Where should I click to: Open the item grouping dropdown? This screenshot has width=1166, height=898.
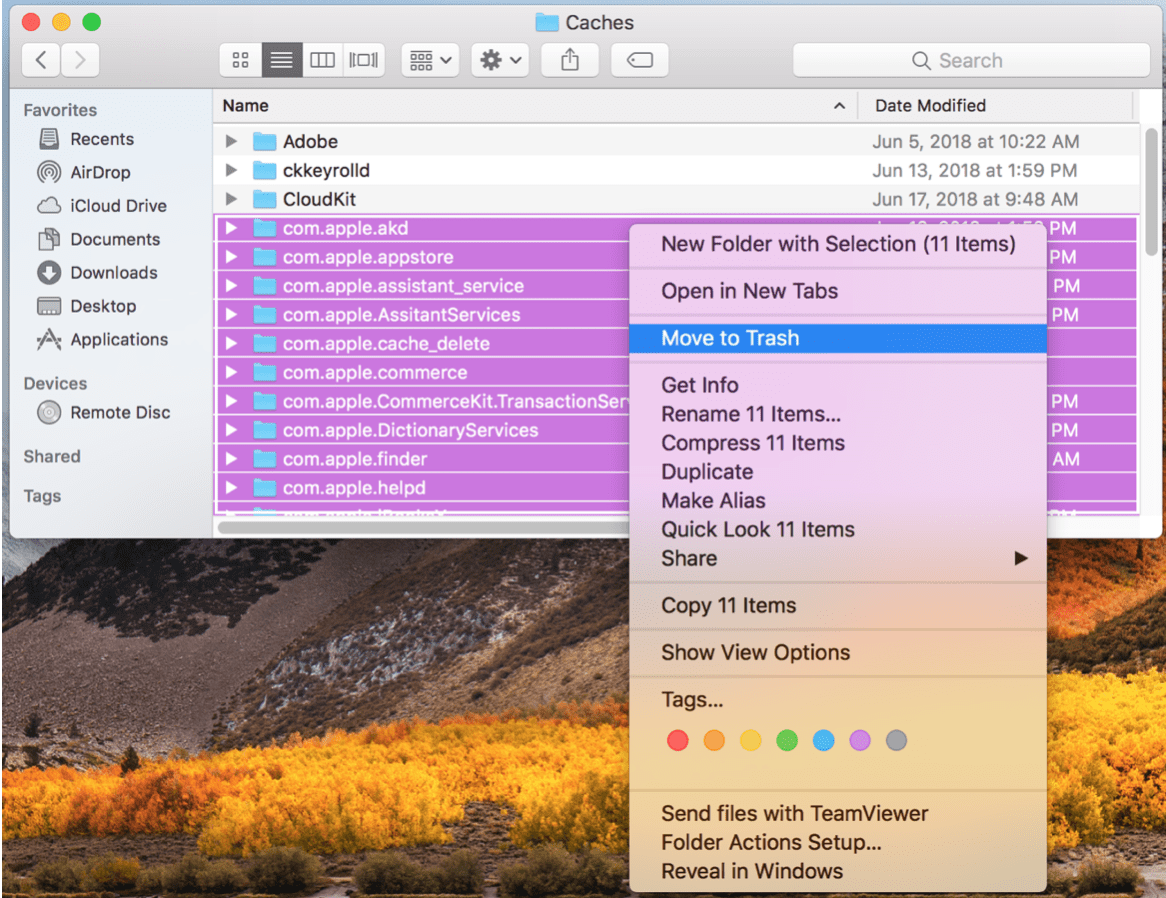[429, 59]
